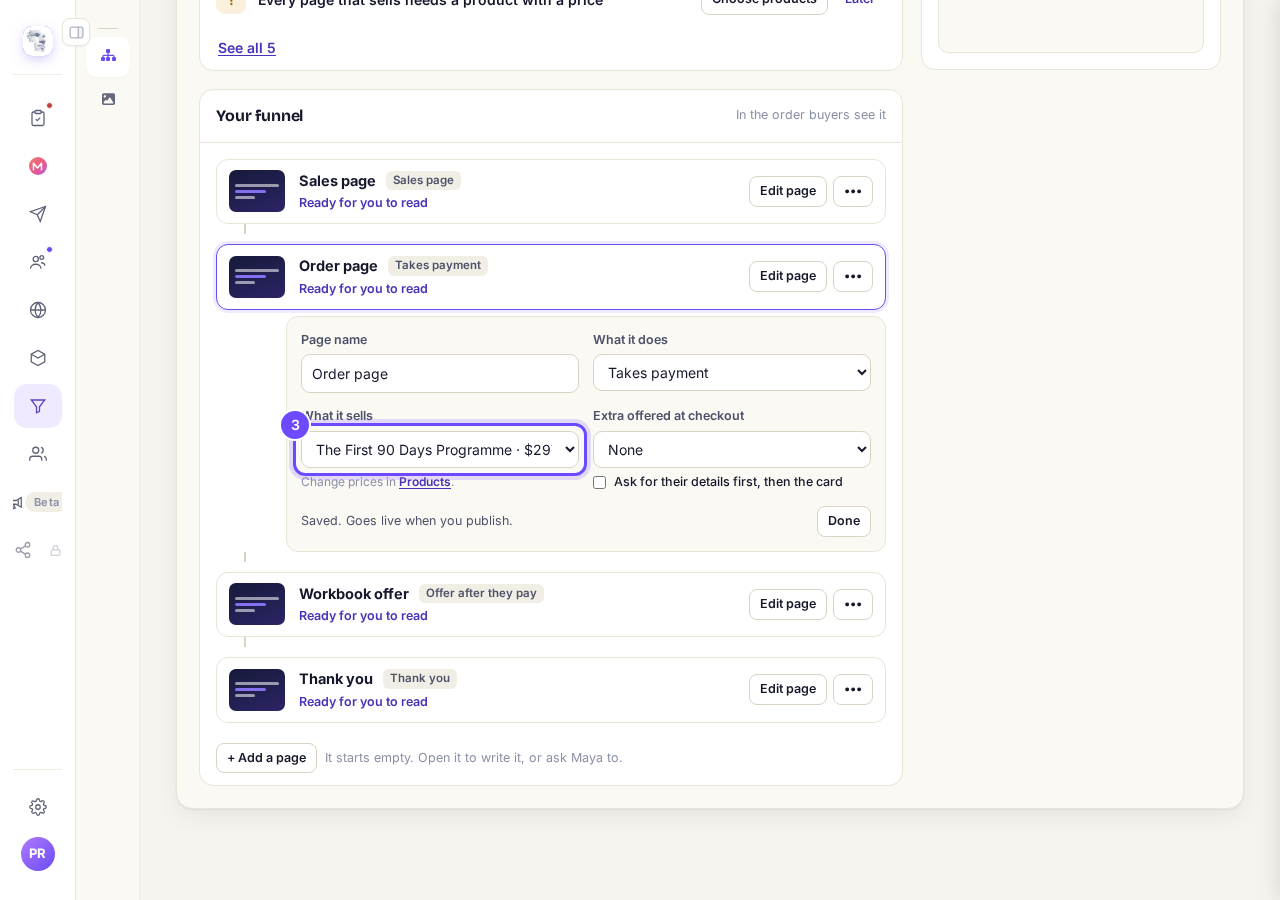Click Edit page for Thank you
The height and width of the screenshot is (900, 1280).
point(788,689)
